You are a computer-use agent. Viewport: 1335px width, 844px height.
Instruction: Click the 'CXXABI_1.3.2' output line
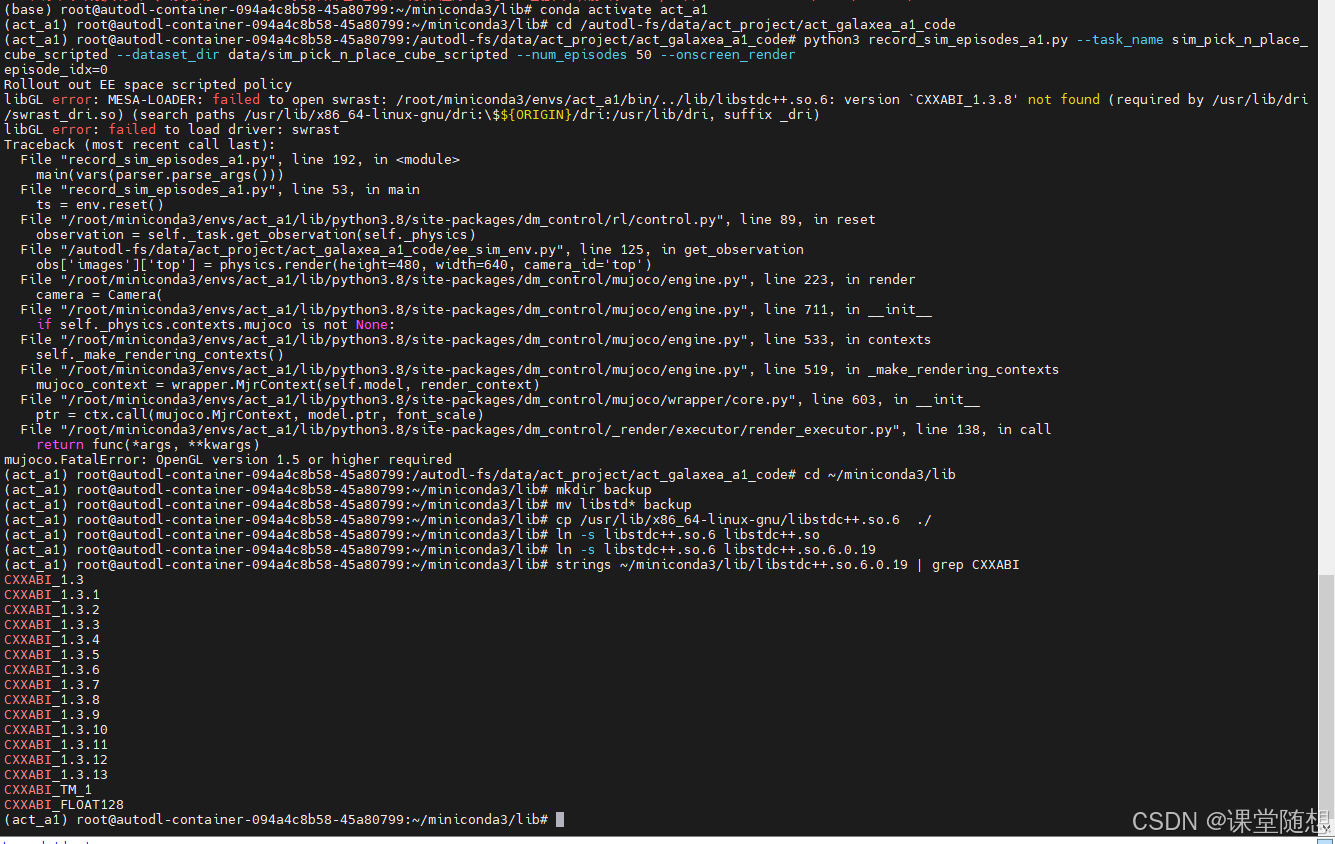coord(52,610)
